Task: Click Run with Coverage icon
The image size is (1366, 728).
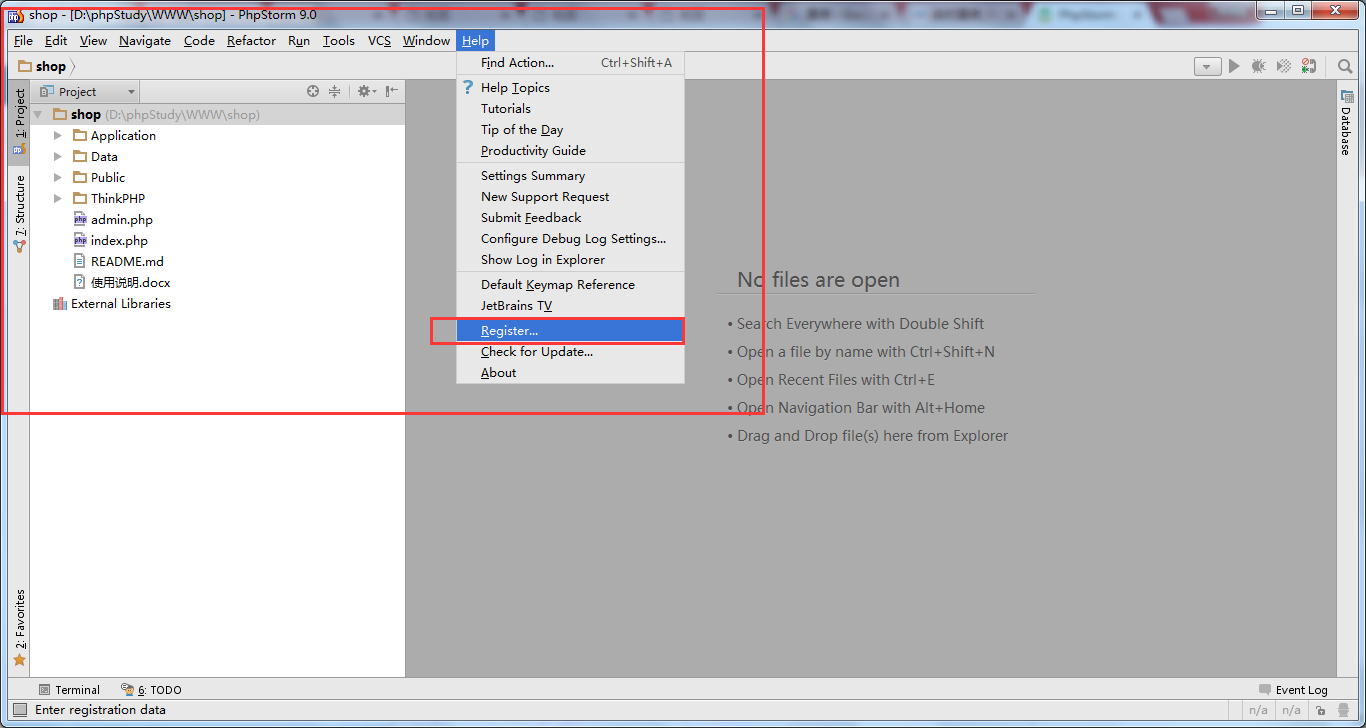Action: (1284, 66)
